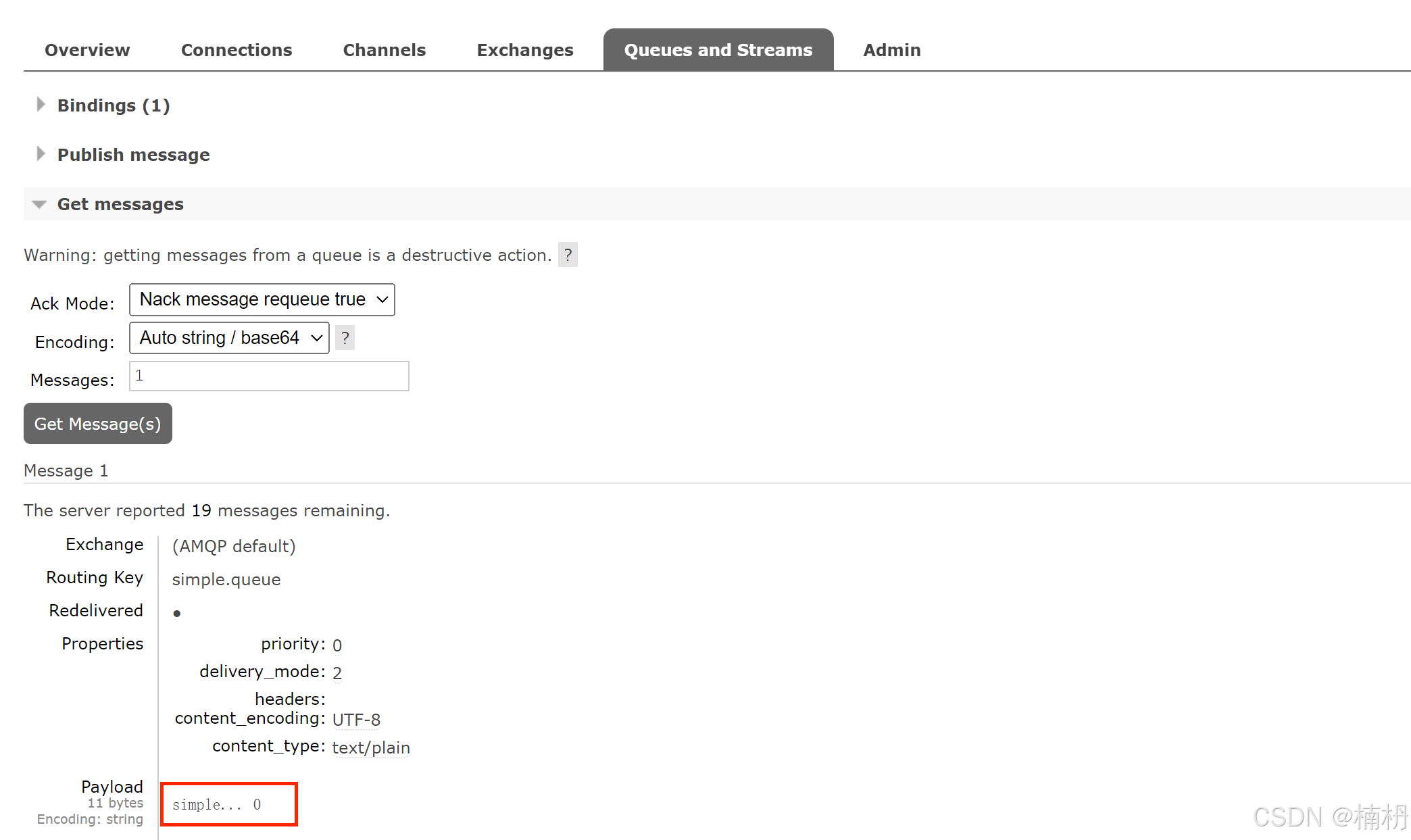Open the Ack Mode dropdown

pyautogui.click(x=262, y=299)
